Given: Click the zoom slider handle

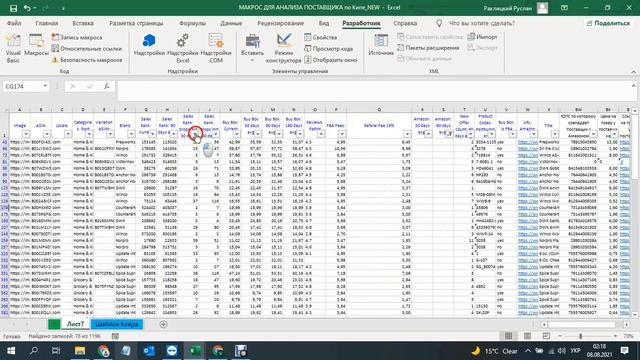Looking at the screenshot, I should click(x=580, y=336).
